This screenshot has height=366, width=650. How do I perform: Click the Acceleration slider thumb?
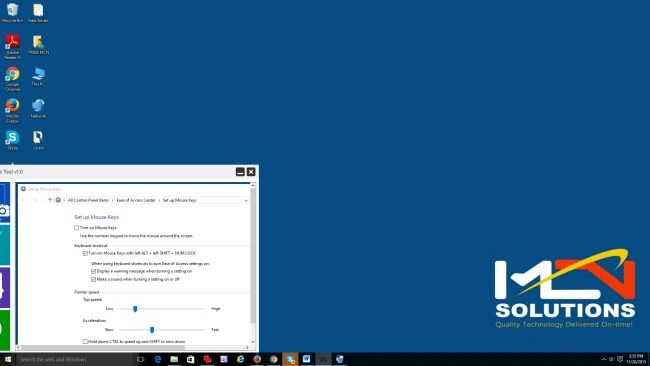[x=152, y=330]
